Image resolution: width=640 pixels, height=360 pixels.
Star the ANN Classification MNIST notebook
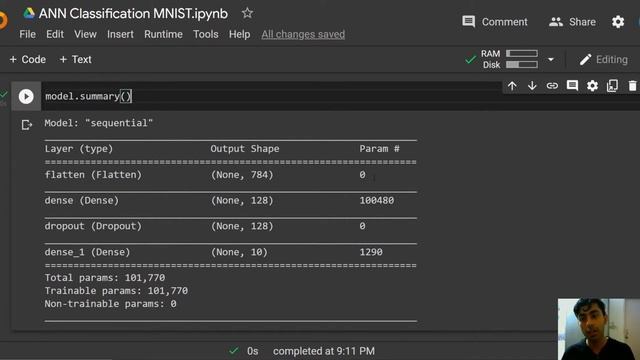pyautogui.click(x=247, y=13)
